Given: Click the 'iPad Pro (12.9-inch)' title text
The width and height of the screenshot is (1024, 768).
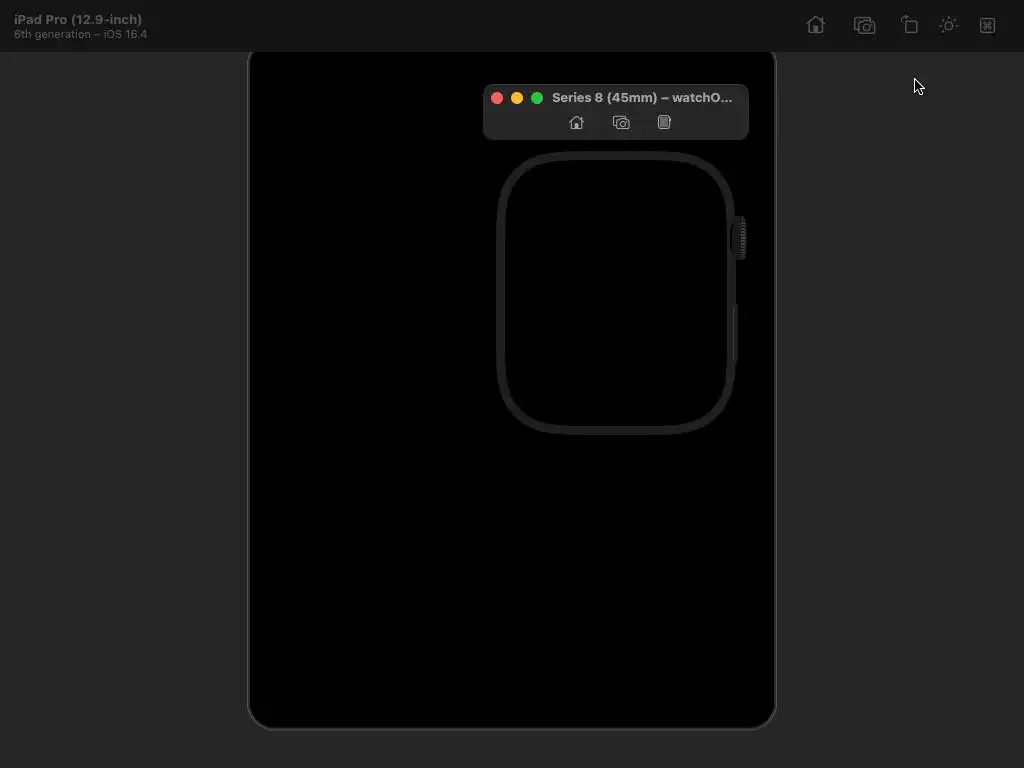Looking at the screenshot, I should tap(78, 20).
